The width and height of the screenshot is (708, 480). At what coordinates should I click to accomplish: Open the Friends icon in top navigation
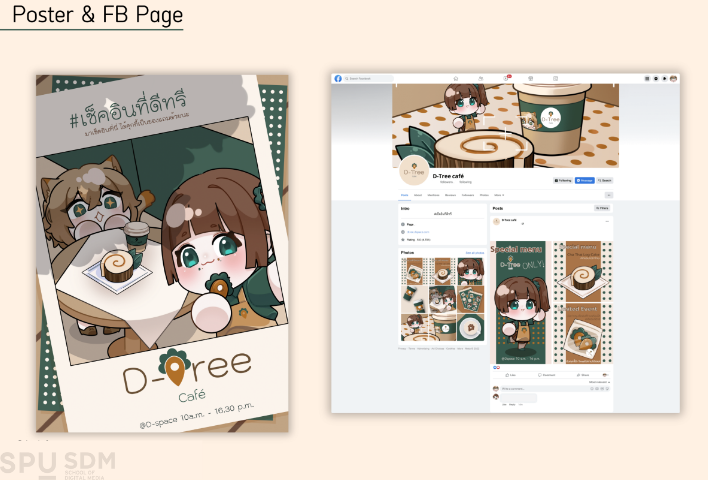pos(480,78)
